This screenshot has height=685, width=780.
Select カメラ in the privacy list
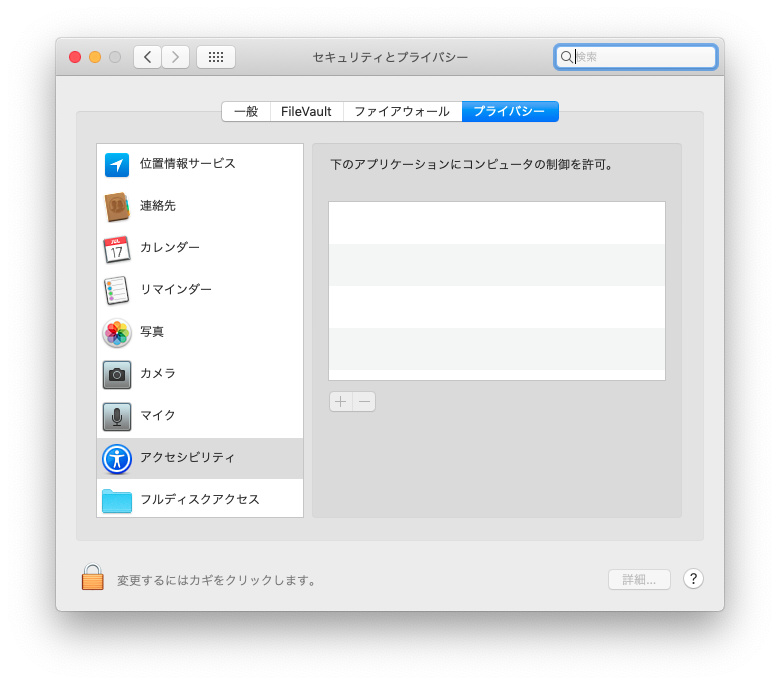(200, 375)
